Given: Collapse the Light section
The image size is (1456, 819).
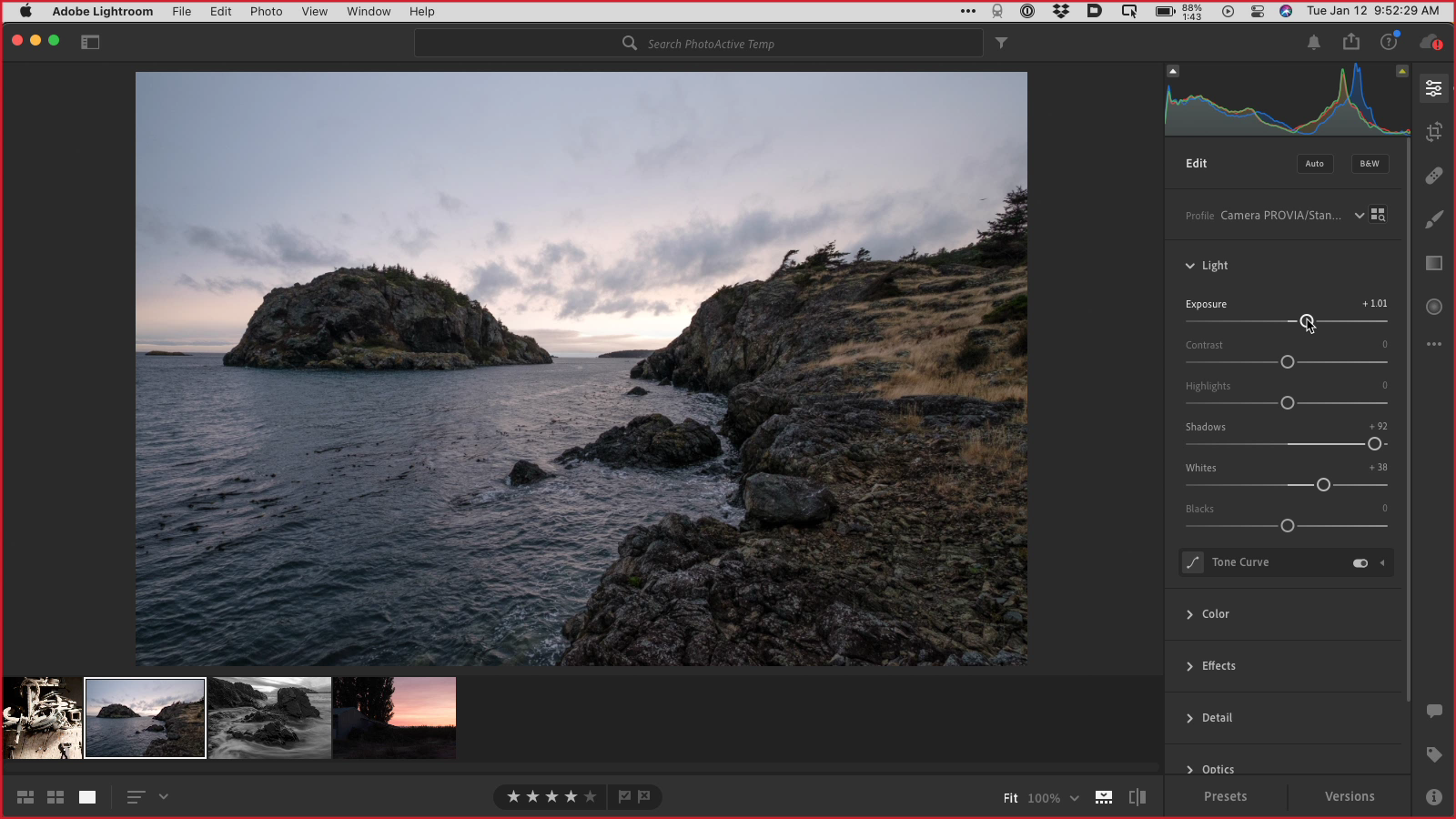Looking at the screenshot, I should tap(1189, 266).
